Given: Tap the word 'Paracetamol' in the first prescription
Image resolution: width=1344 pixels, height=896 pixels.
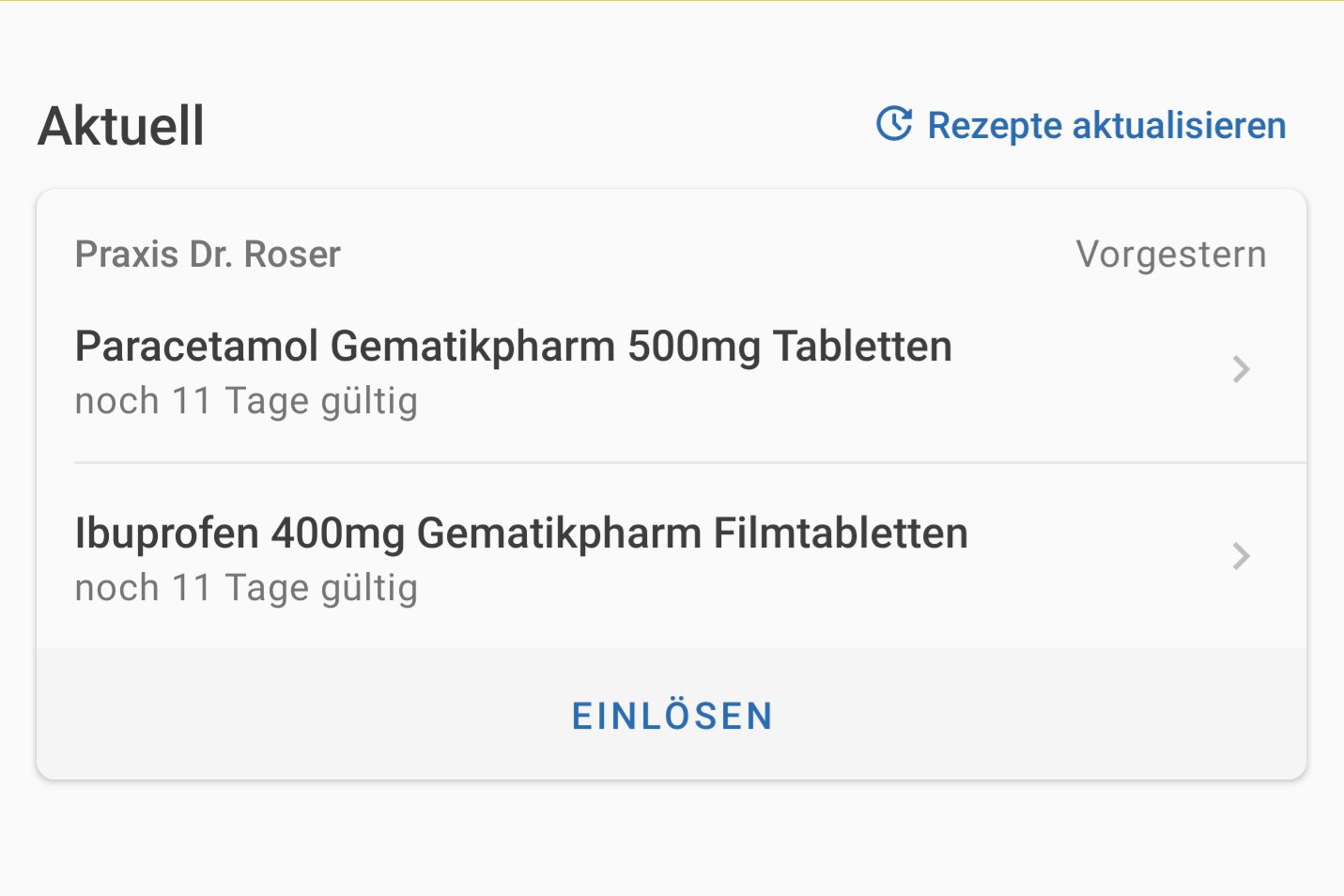Looking at the screenshot, I should 196,347.
